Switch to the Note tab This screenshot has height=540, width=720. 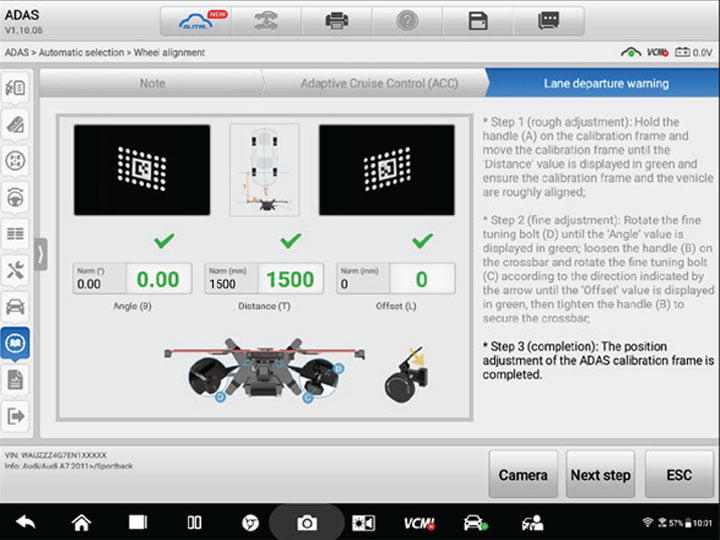click(152, 83)
